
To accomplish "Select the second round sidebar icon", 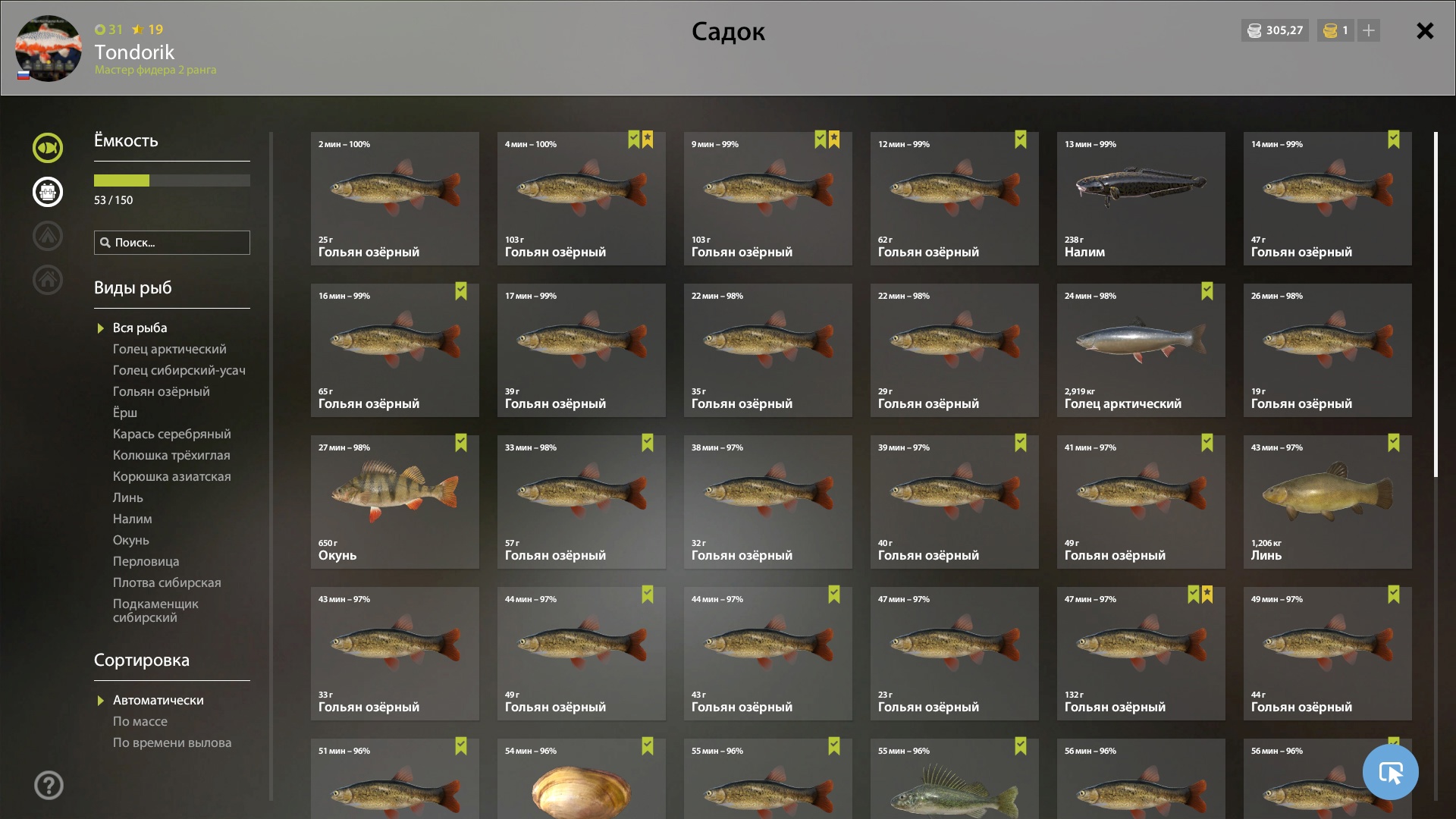I will (x=48, y=192).
